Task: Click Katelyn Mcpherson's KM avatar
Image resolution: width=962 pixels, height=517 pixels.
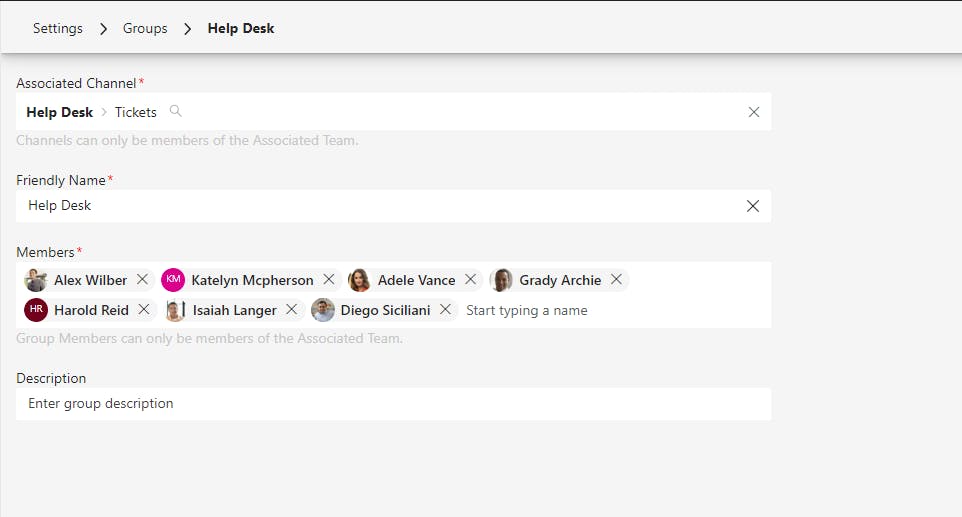Action: (x=173, y=280)
